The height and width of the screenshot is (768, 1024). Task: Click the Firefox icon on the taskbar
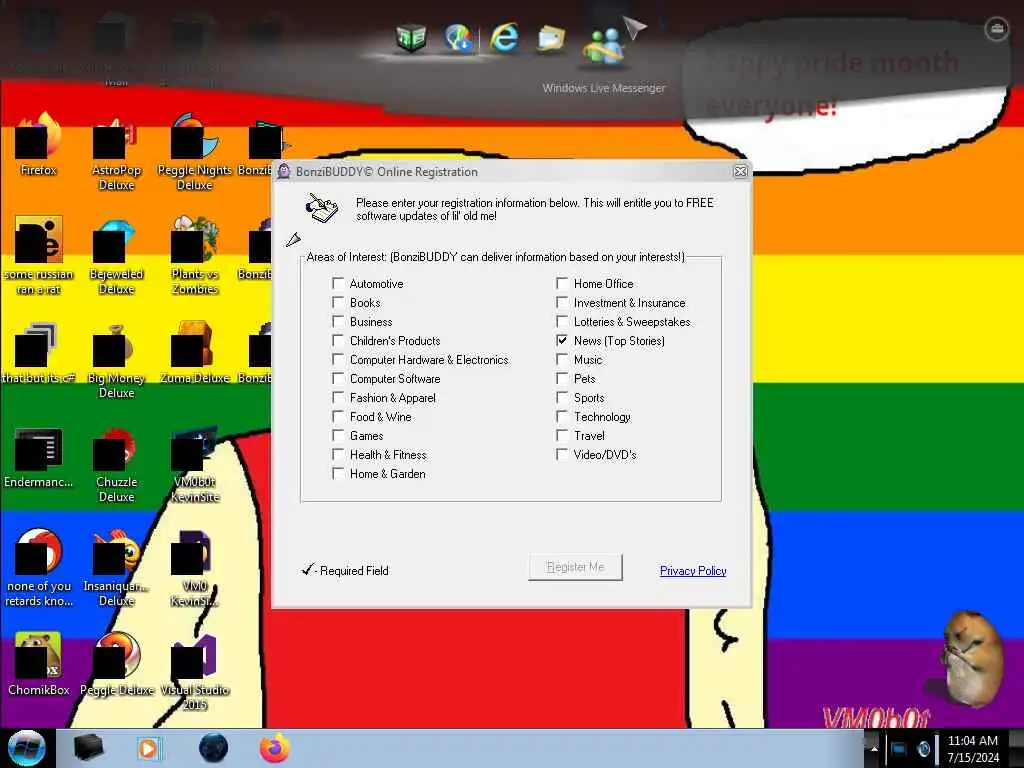point(275,748)
